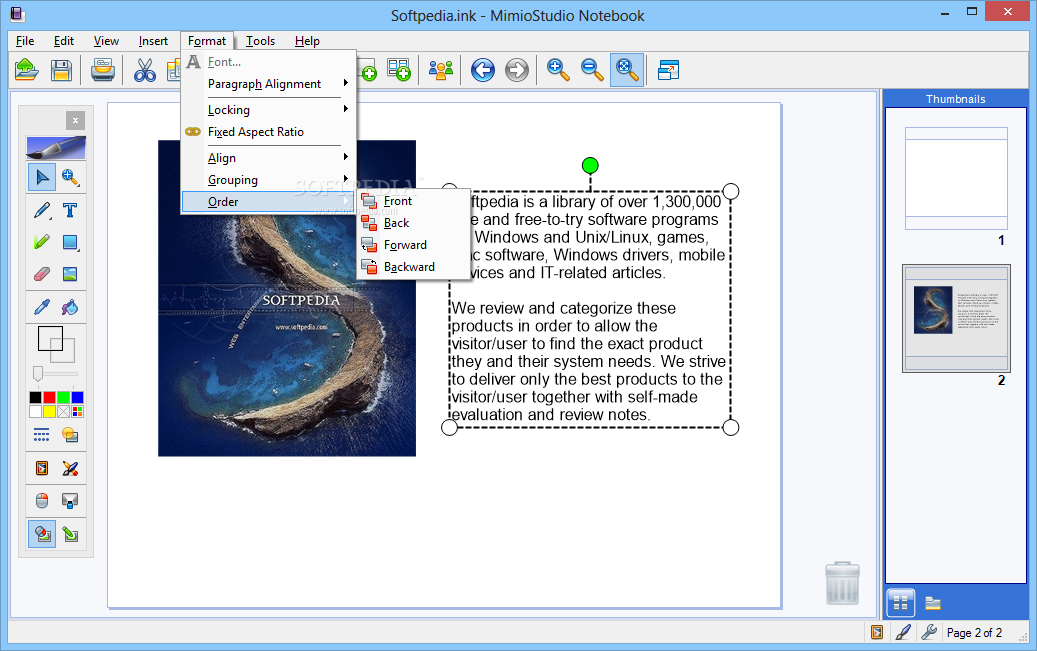
Task: Click the full screen view toolbar icon
Action: 669,69
